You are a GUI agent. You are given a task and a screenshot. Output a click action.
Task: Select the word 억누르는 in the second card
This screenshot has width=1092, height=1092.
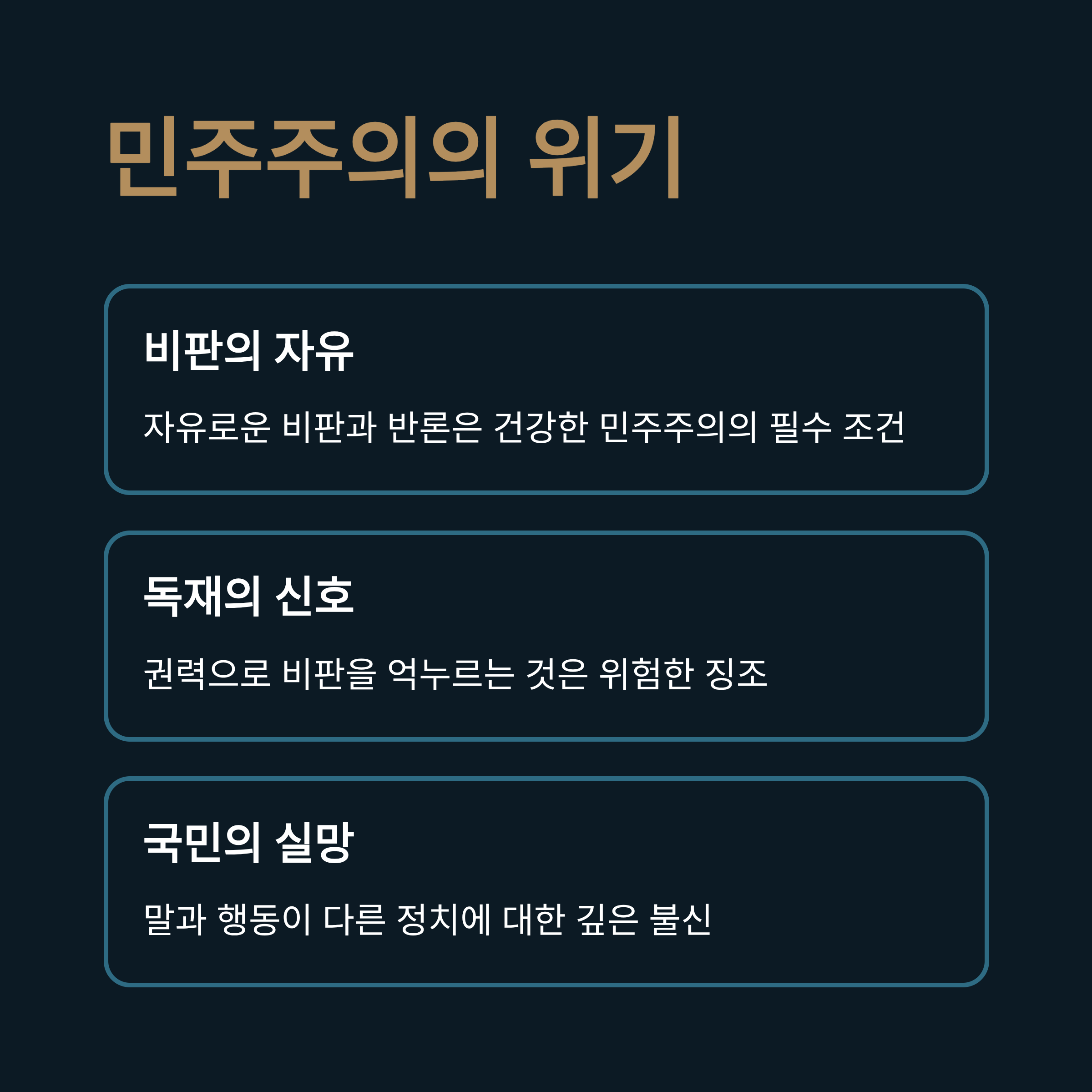(x=450, y=674)
